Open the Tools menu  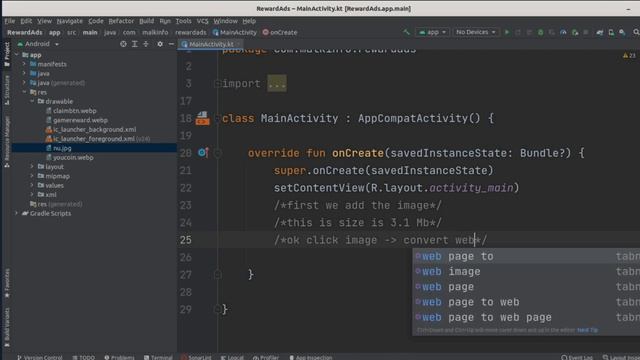coord(183,21)
